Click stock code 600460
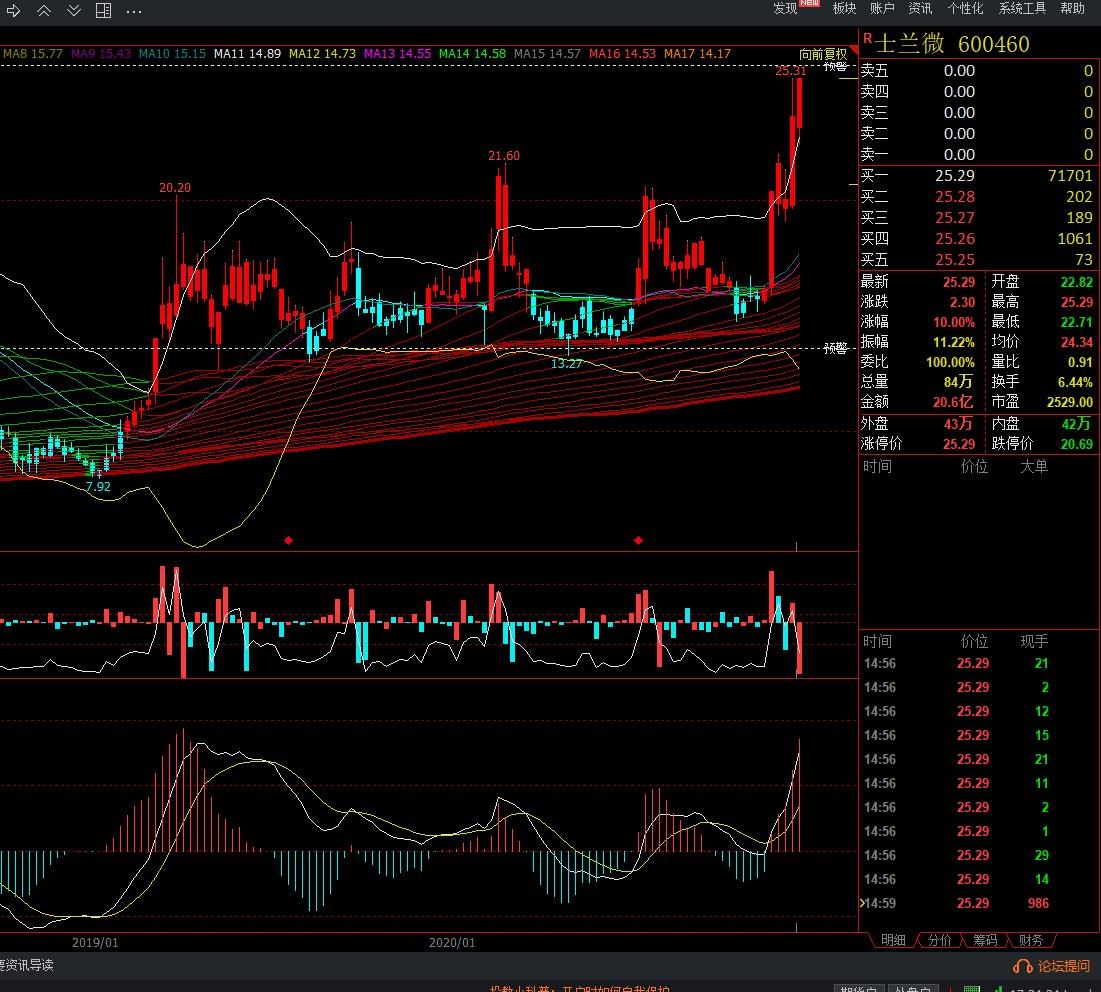 (994, 44)
